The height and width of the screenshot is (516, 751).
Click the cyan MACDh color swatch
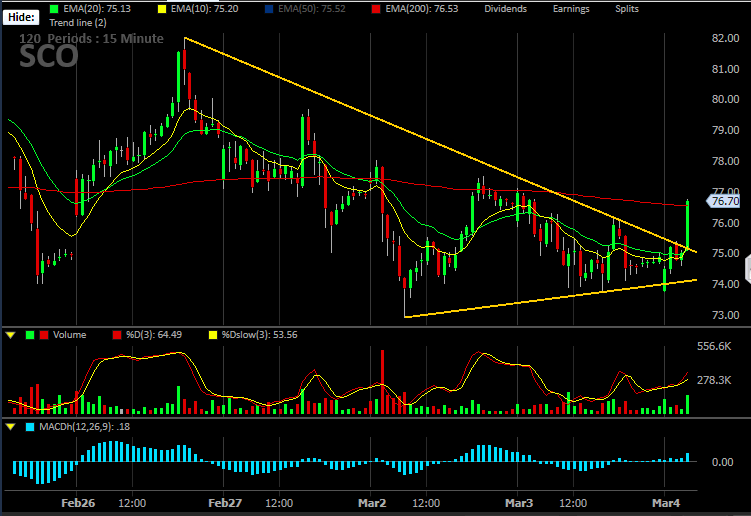pyautogui.click(x=30, y=426)
